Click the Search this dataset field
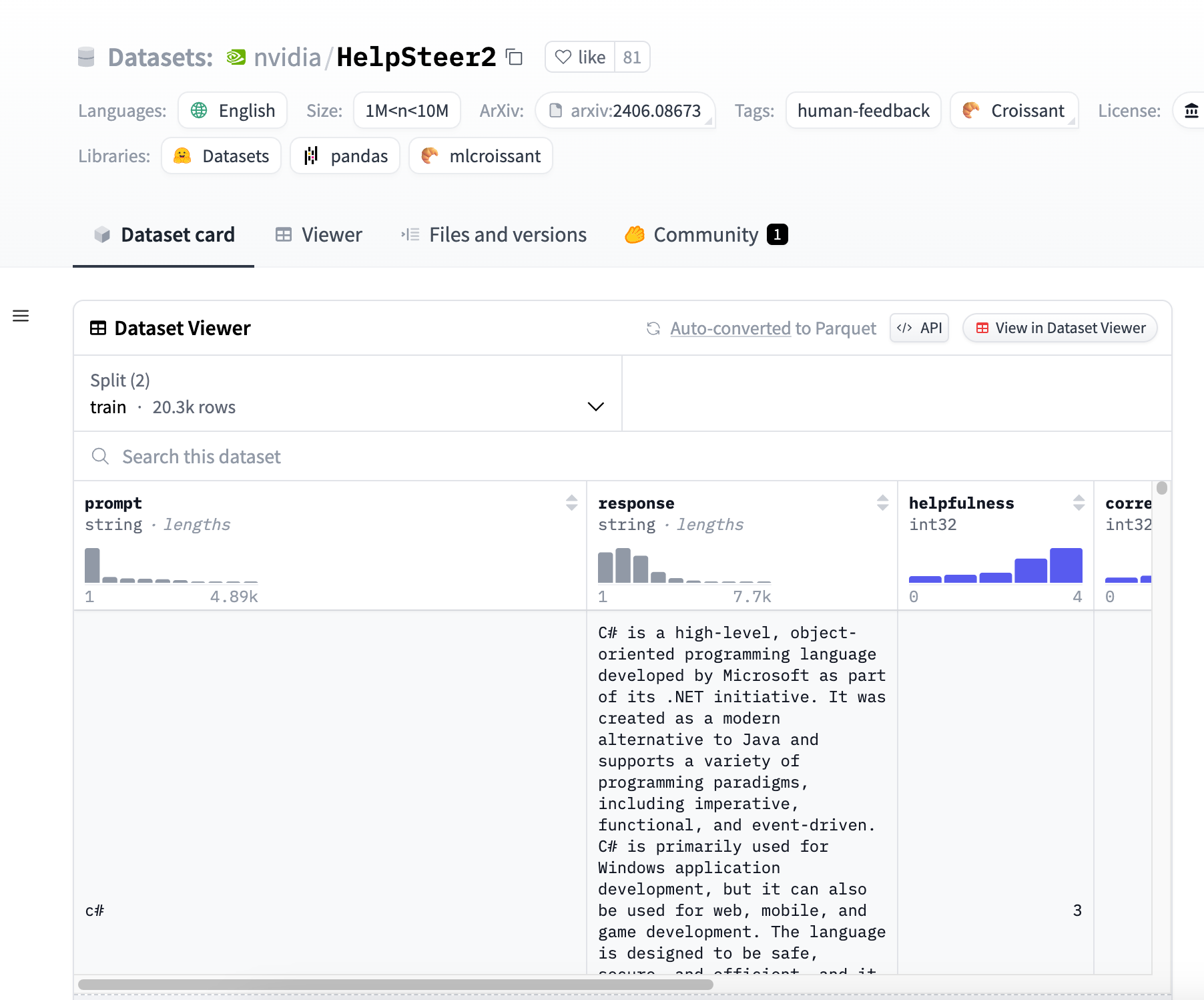This screenshot has height=1000, width=1204. click(x=622, y=457)
